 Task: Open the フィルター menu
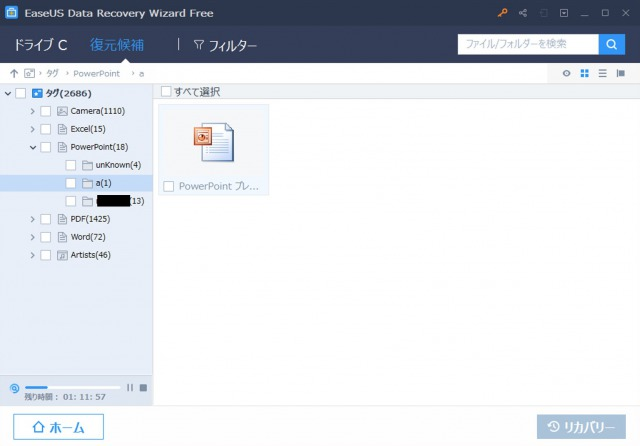225,45
